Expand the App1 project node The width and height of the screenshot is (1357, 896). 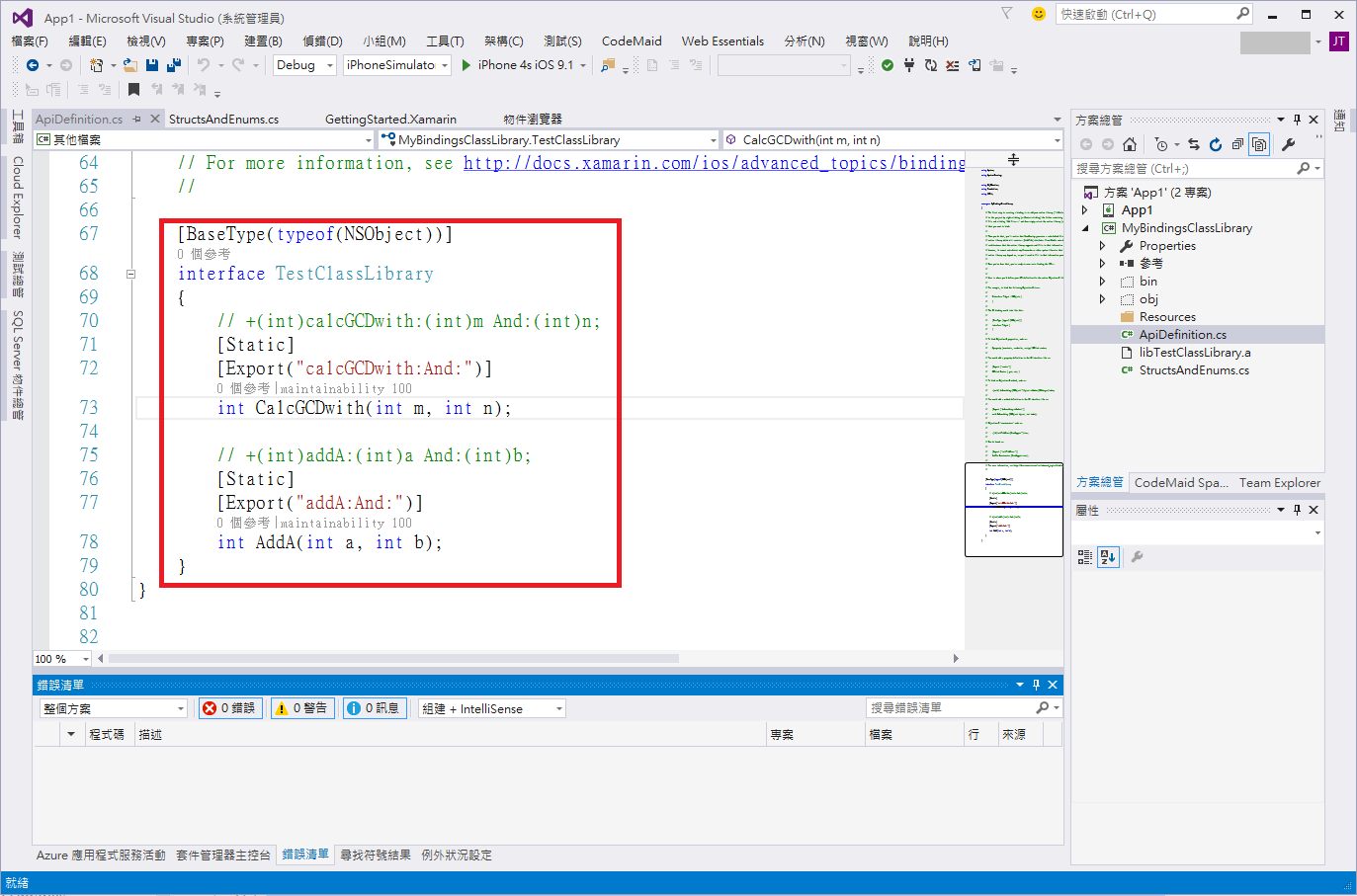1085,210
